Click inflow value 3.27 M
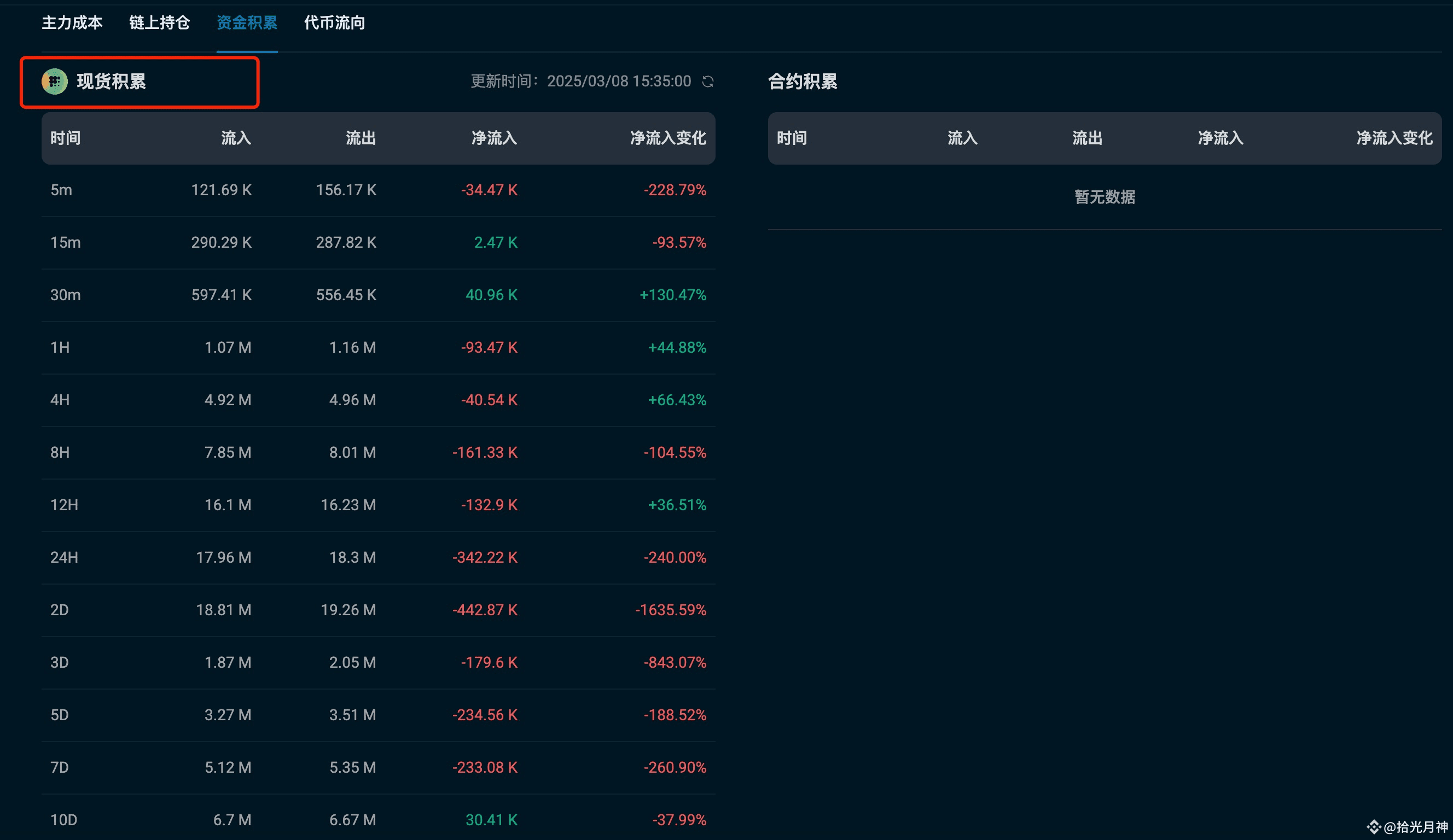The height and width of the screenshot is (840, 1453). pyautogui.click(x=228, y=714)
